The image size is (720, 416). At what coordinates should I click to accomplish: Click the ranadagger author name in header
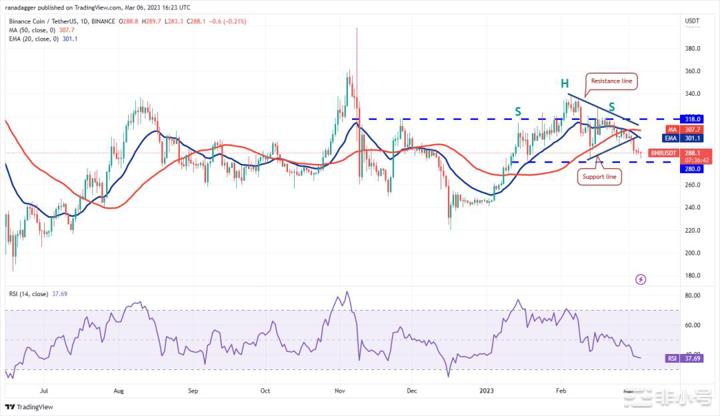tap(28, 8)
